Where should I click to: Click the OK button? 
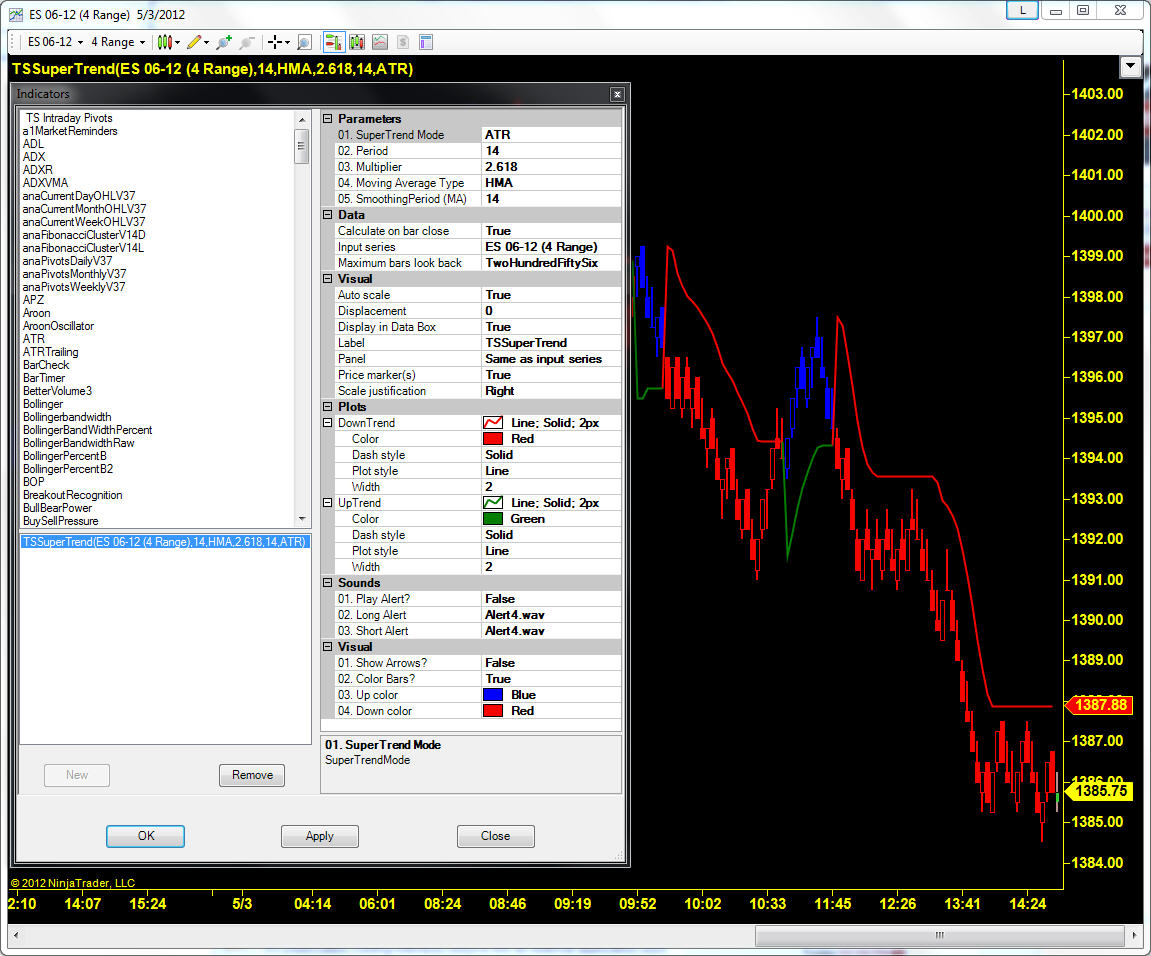[145, 836]
